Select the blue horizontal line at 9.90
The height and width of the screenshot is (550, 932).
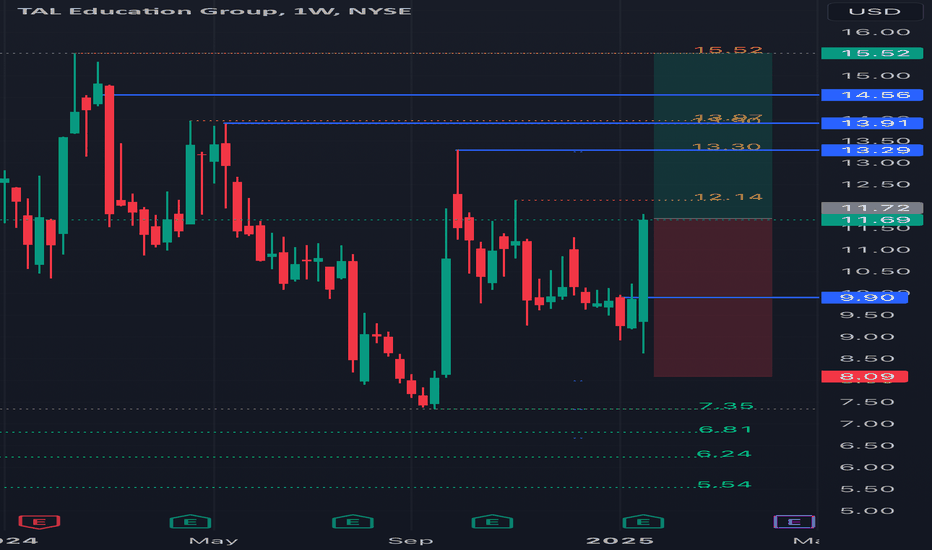click(722, 297)
